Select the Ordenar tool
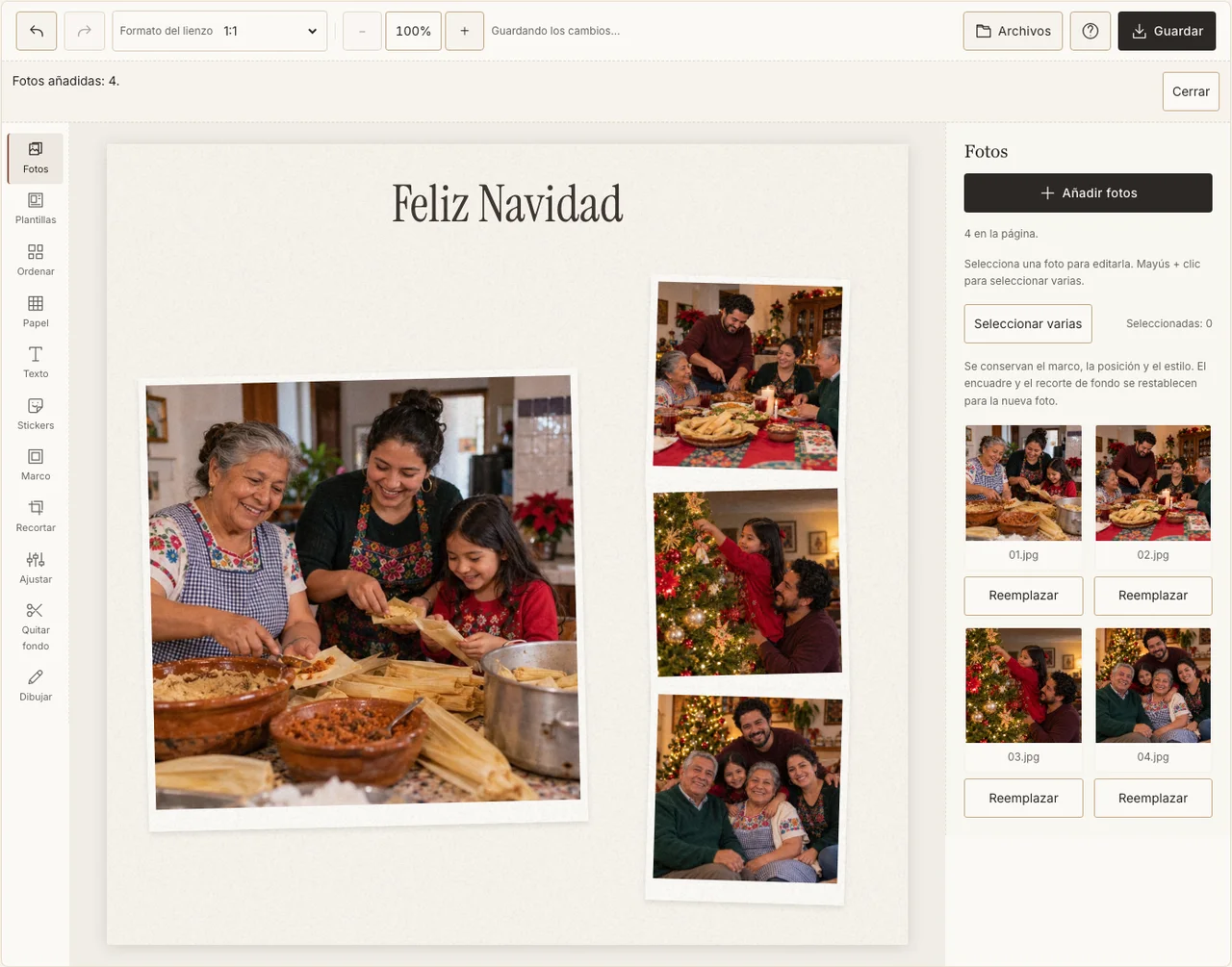The image size is (1232, 967). point(36,260)
